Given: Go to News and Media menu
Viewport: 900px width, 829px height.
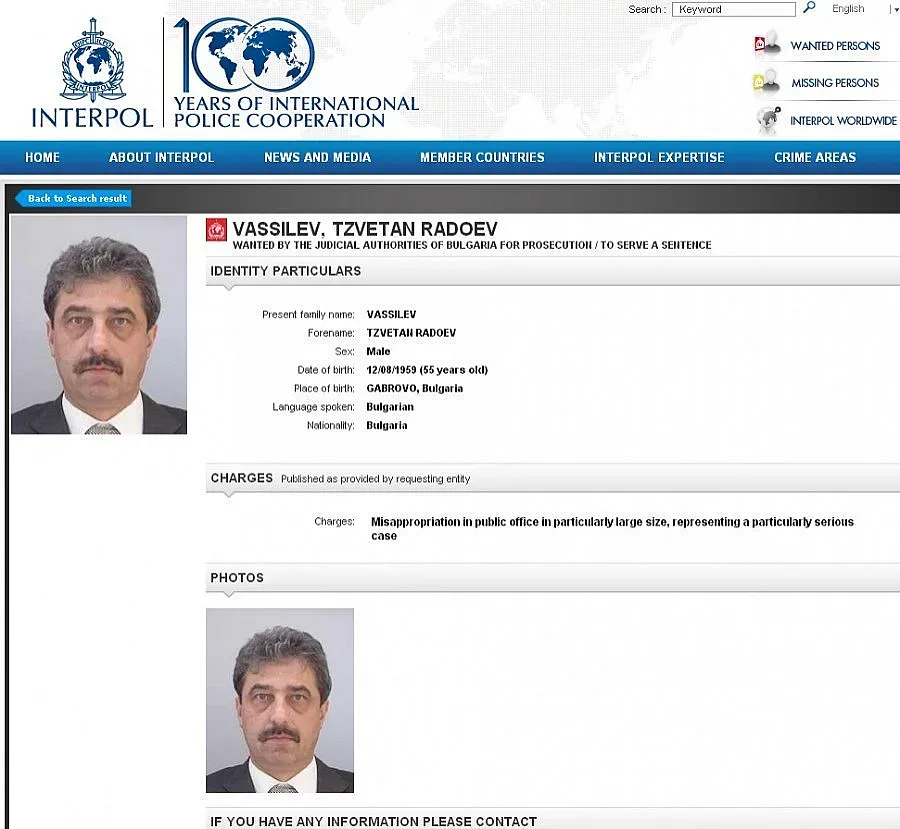Looking at the screenshot, I should [x=317, y=157].
